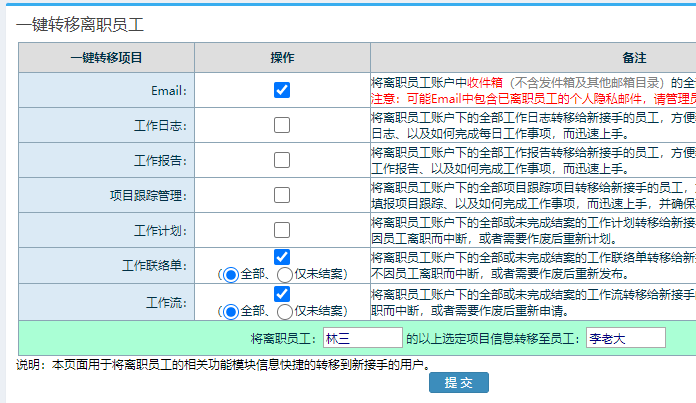Viewport: 696px width, 403px height.
Task: Toggle the 工作流 checkbox off
Action: click(x=282, y=293)
